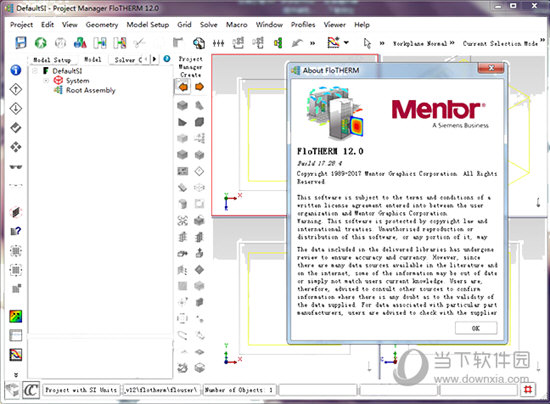
Task: Switch to the Solver C tab
Action: 128,60
